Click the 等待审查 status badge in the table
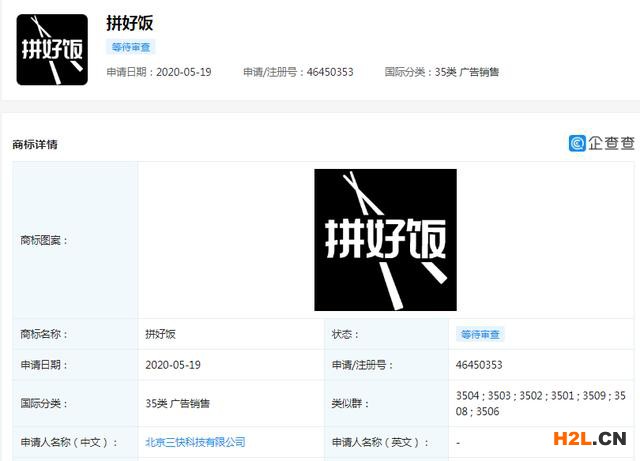 click(x=481, y=334)
